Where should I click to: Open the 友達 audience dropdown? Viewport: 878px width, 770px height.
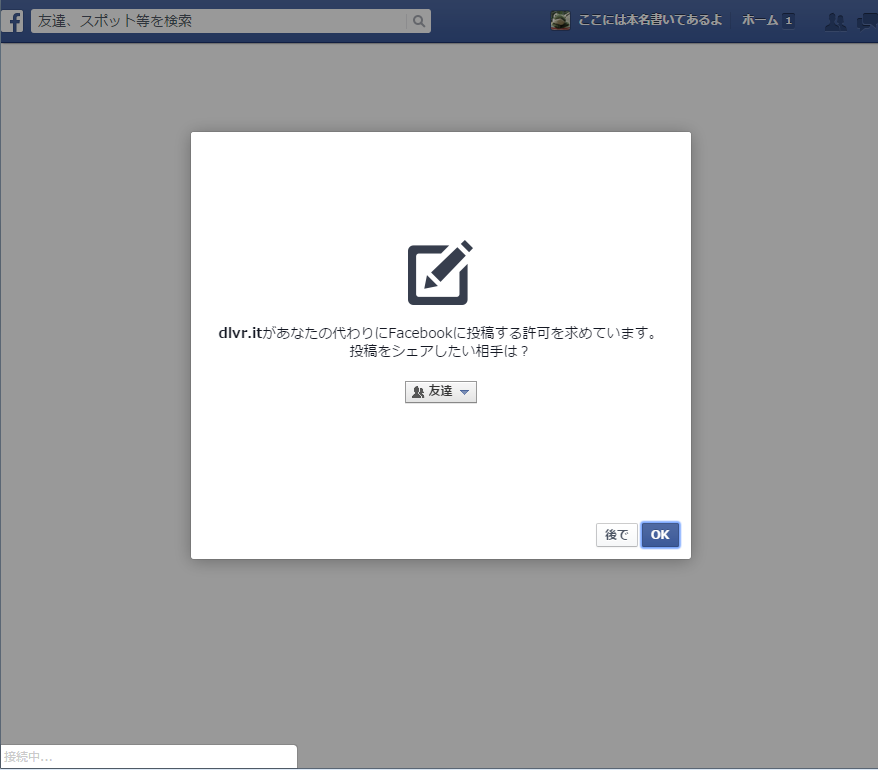441,392
